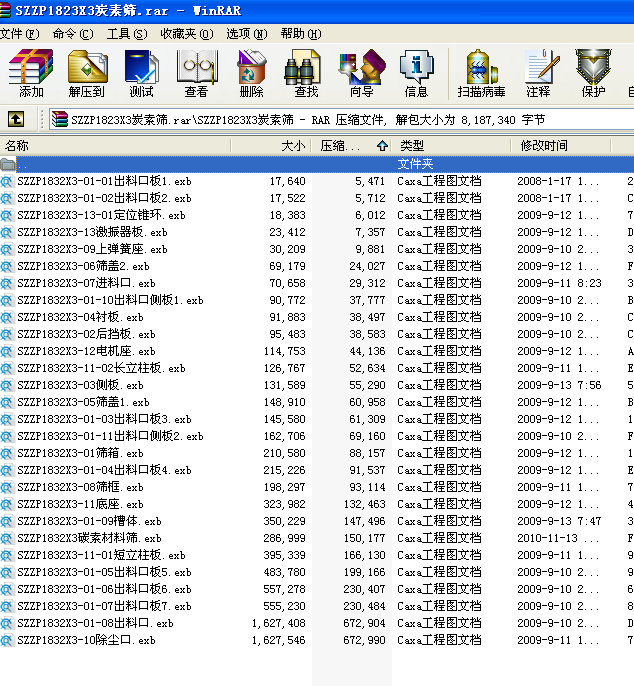This screenshot has height=686, width=634.
Task: Click the file icon of SZZP1832X3-04衬板.exb
Action: [x=7, y=317]
